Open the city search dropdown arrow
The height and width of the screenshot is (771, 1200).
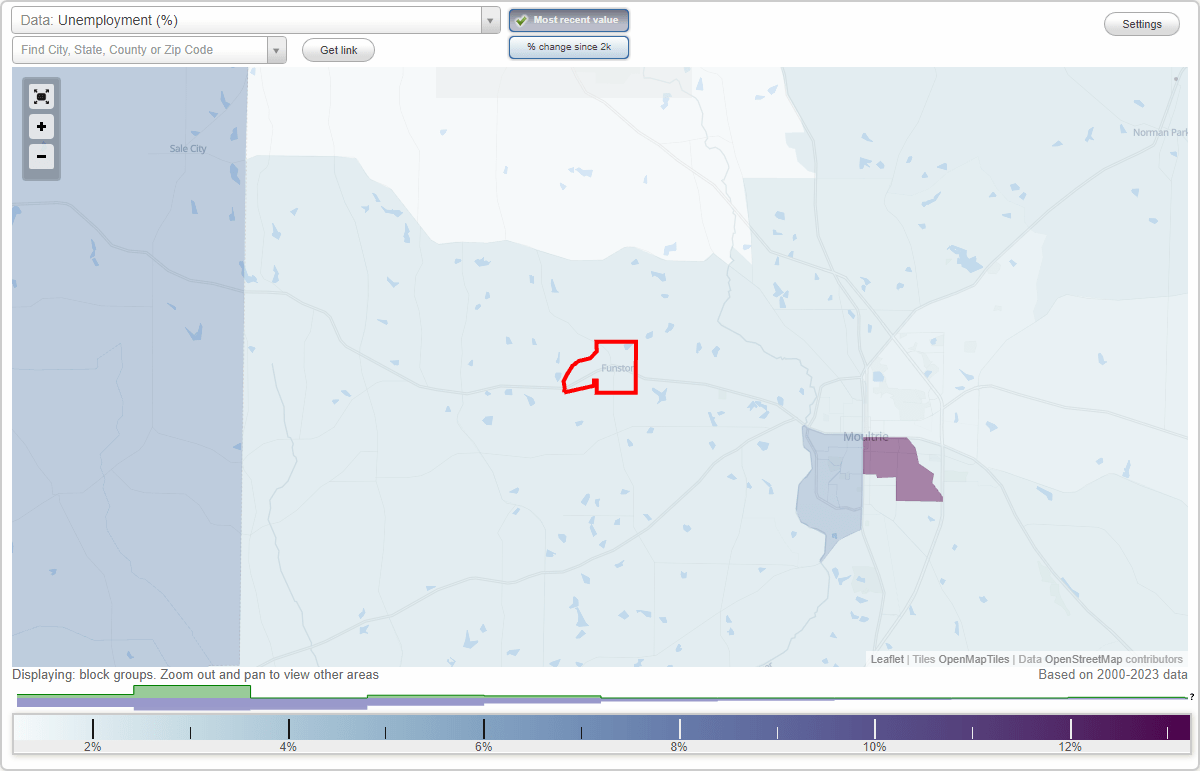point(277,48)
